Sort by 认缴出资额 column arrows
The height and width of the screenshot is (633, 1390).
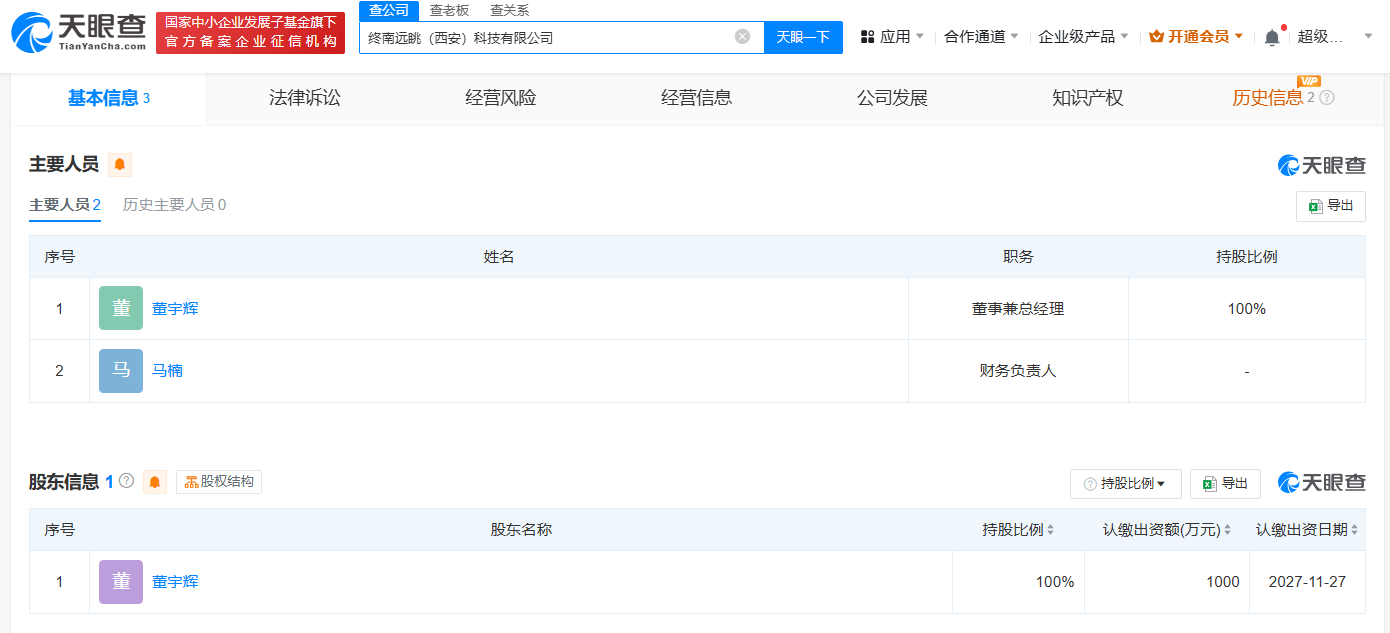[1227, 530]
